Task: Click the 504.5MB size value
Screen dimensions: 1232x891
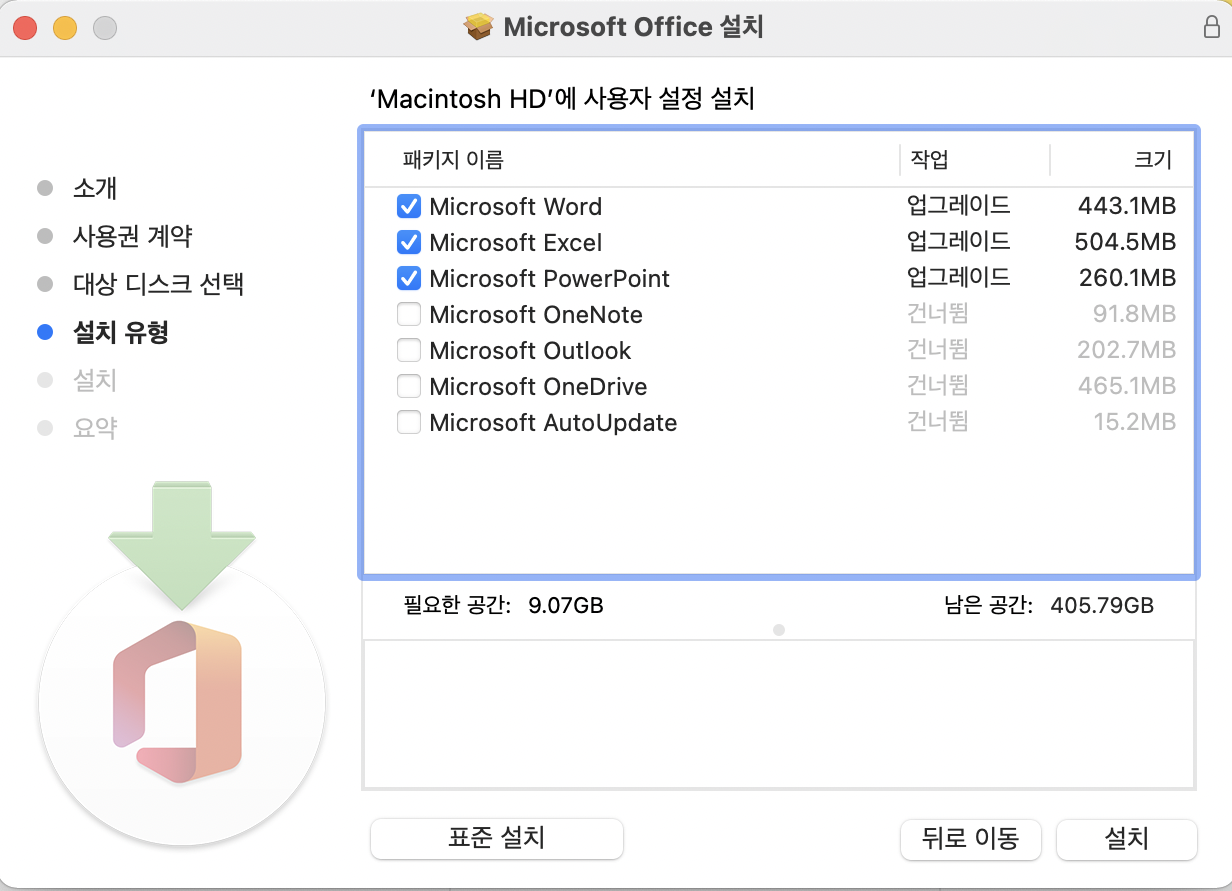Action: [x=1125, y=243]
